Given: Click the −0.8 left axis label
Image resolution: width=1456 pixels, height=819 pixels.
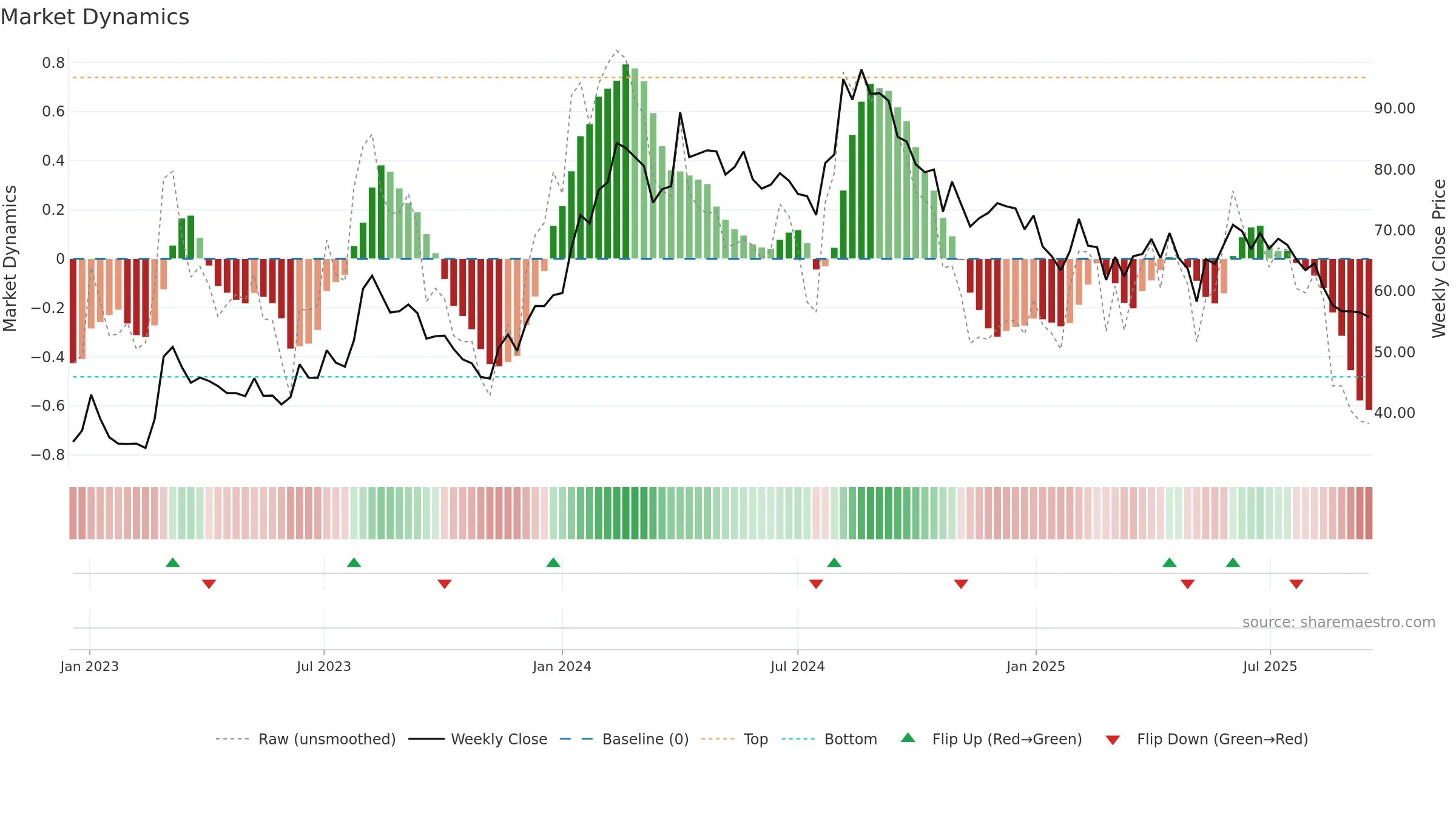Looking at the screenshot, I should pos(48,455).
